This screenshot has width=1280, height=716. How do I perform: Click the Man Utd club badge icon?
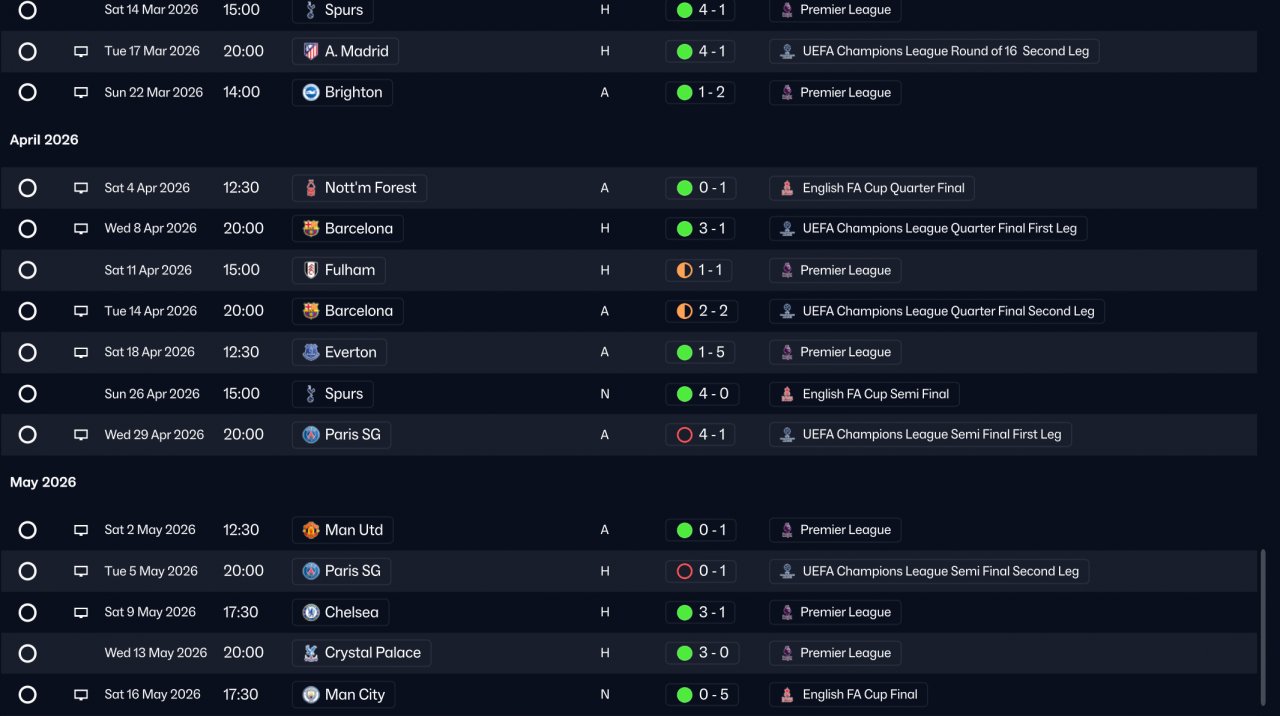click(x=311, y=530)
